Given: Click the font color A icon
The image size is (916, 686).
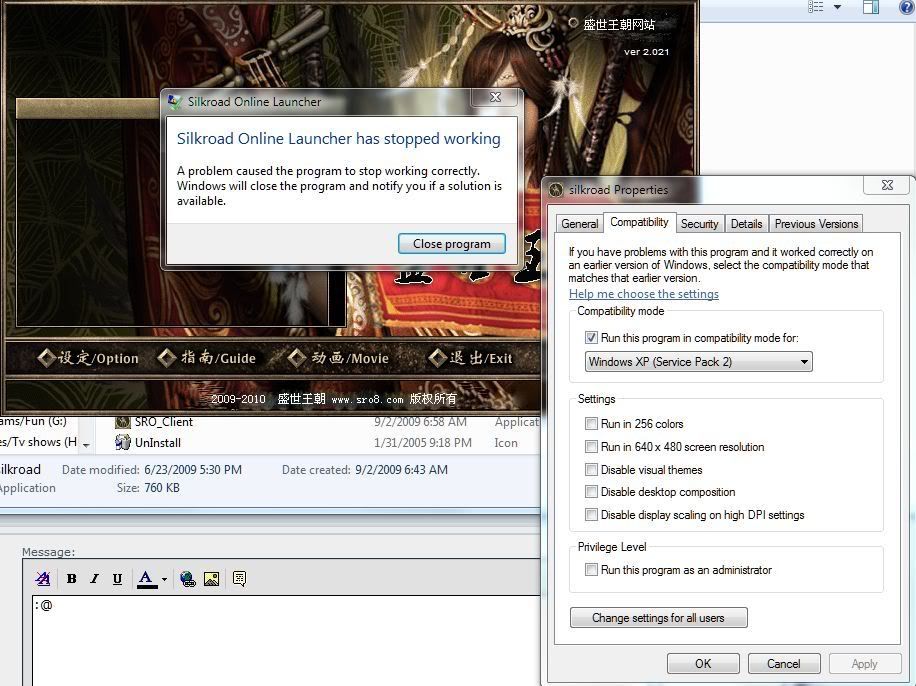Looking at the screenshot, I should pos(146,578).
